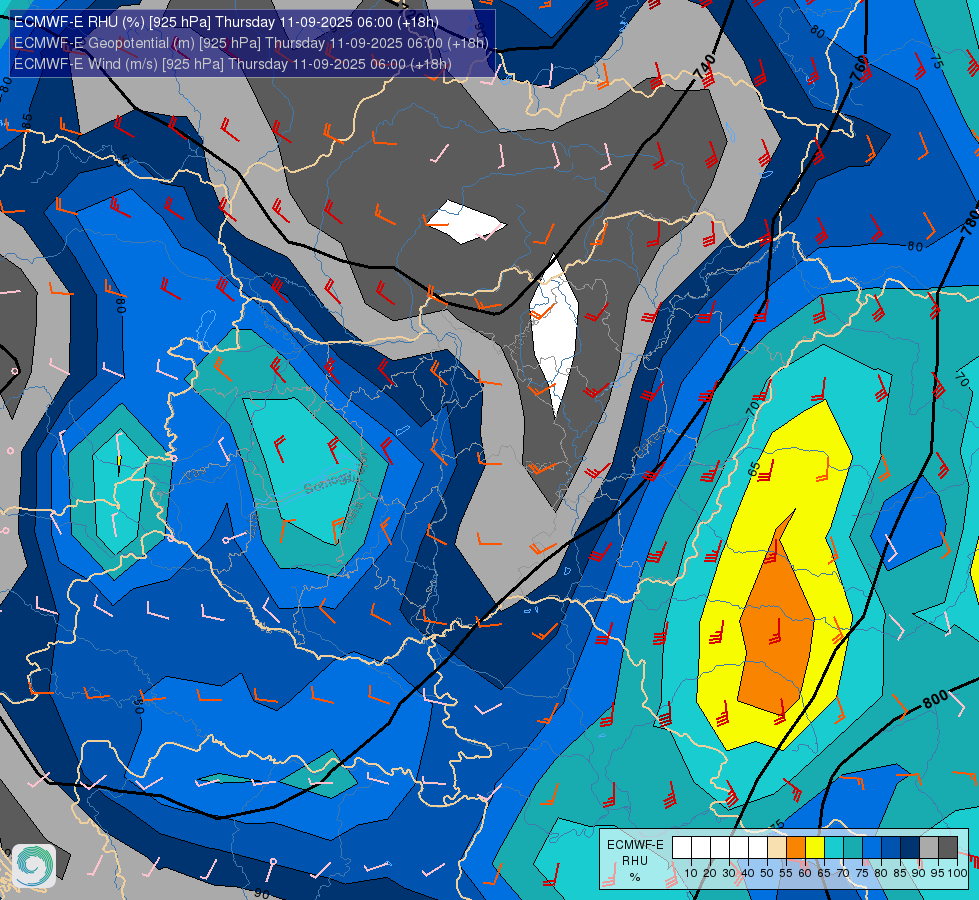This screenshot has width=979, height=900.
Task: Click the teal 70–75 legend swatch
Action: [853, 848]
